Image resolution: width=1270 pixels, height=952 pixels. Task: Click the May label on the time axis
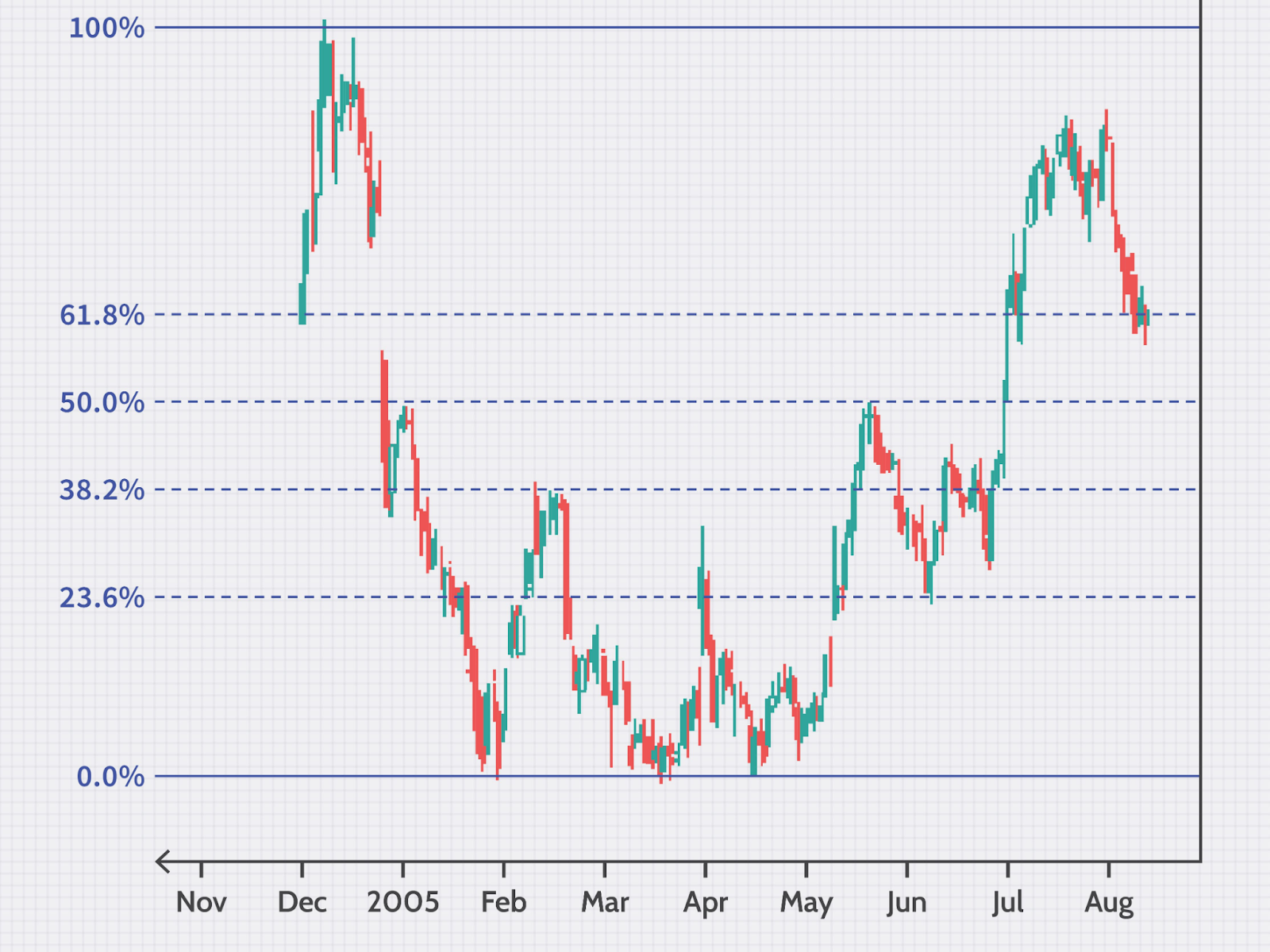pyautogui.click(x=806, y=902)
